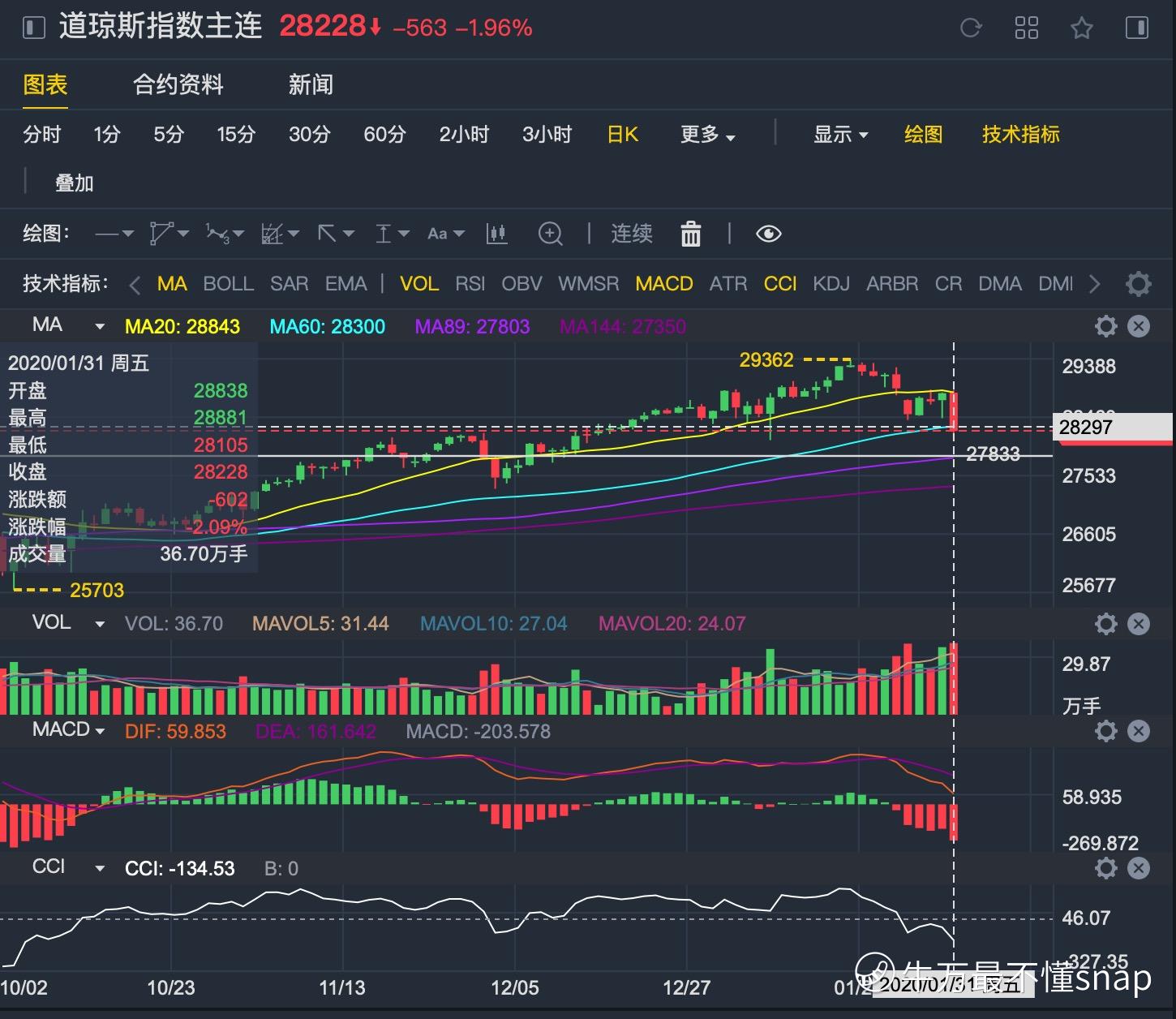Click the 27833 horizontal line label
The width and height of the screenshot is (1176, 1019).
tap(994, 454)
